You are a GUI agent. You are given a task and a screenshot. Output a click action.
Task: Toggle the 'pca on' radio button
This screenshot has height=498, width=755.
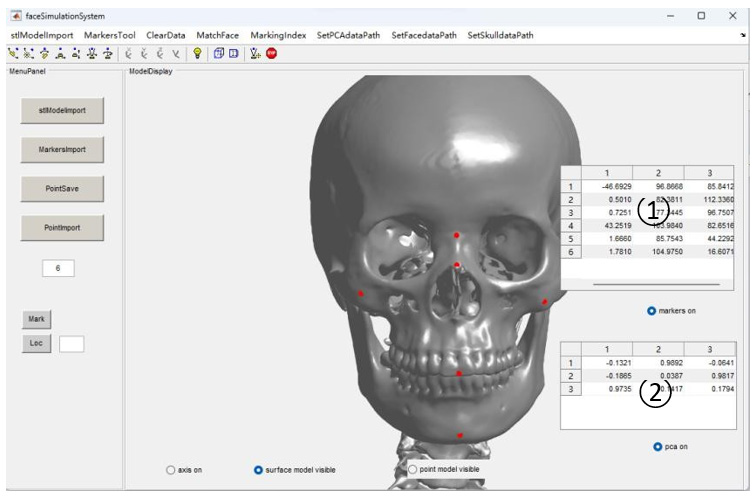[658, 446]
